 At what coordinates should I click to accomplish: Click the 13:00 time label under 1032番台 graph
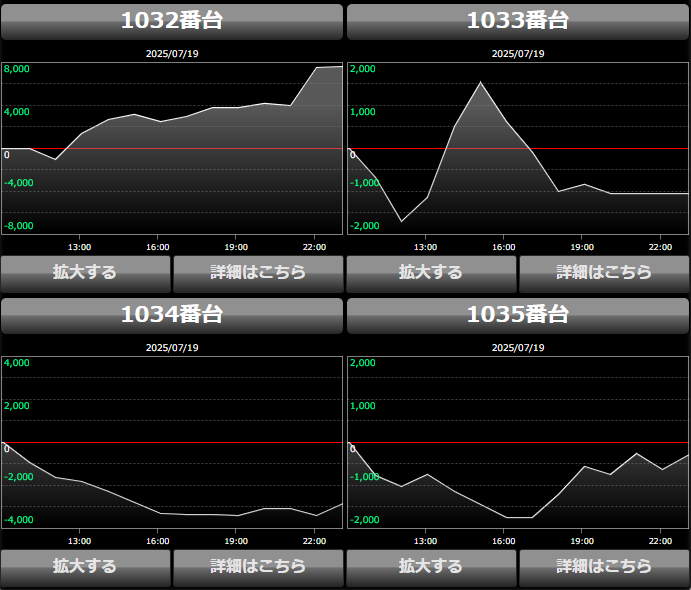click(79, 247)
